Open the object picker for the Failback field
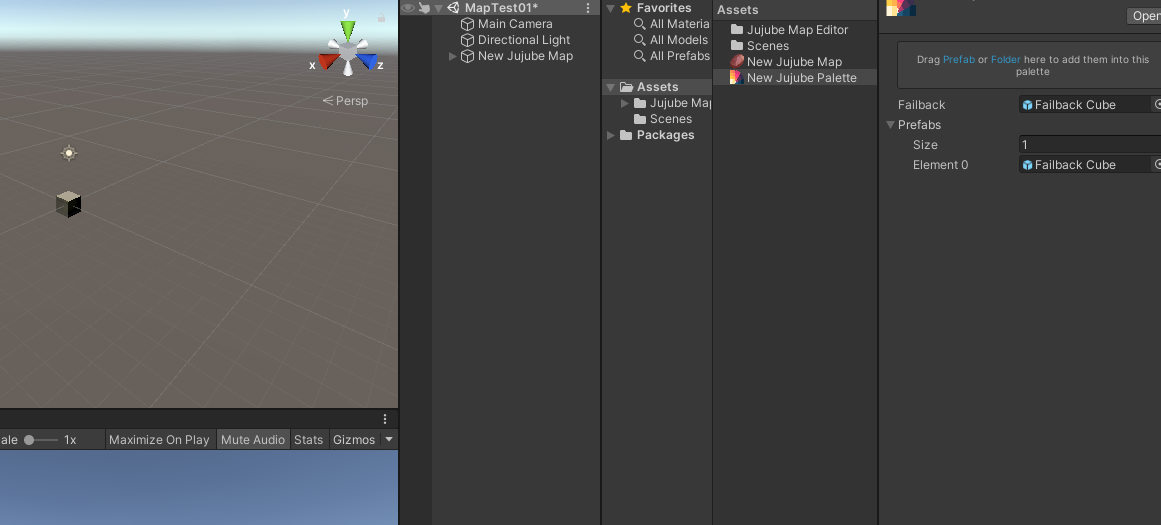This screenshot has height=525, width=1161. point(1158,104)
